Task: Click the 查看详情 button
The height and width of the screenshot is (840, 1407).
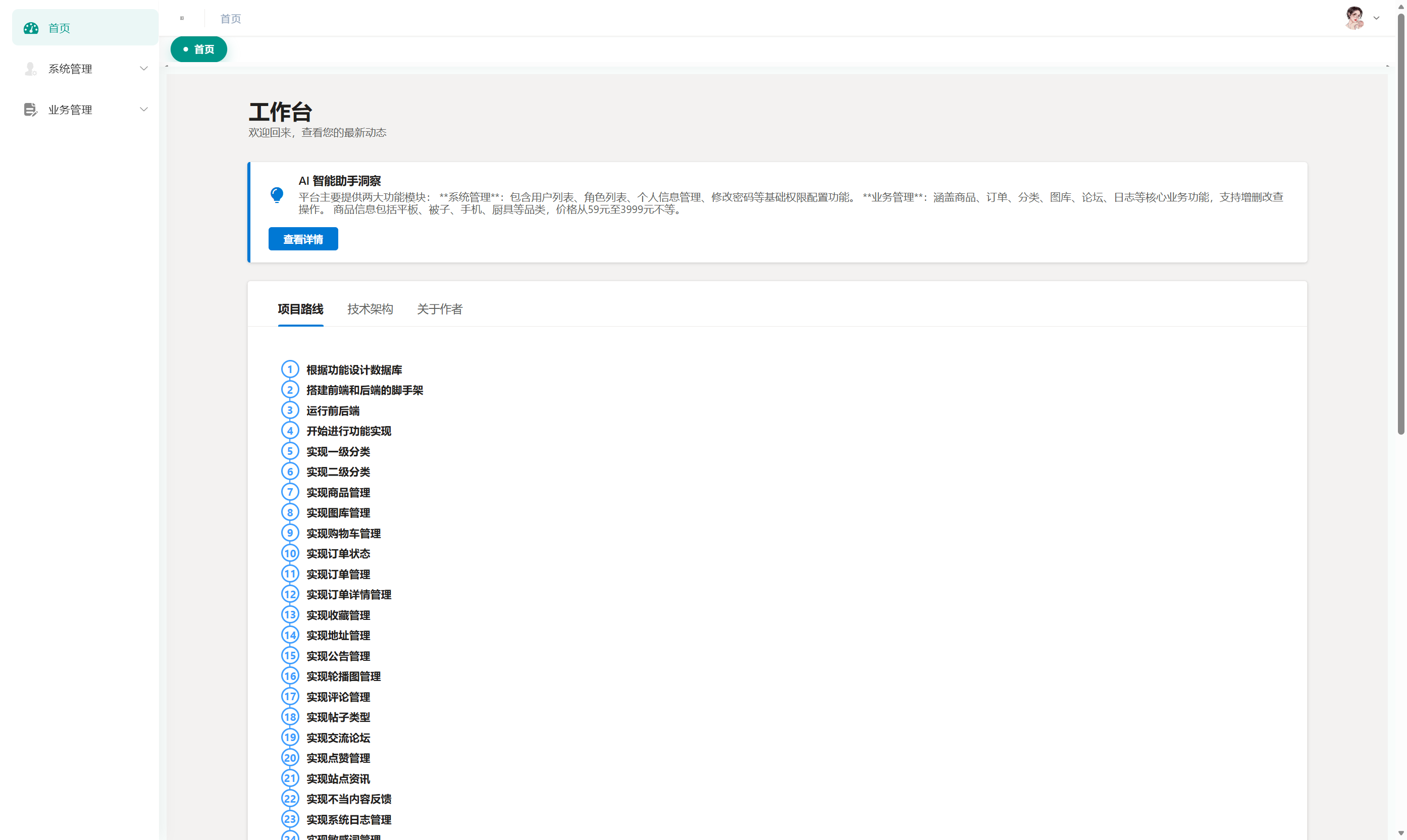Action: pos(303,239)
